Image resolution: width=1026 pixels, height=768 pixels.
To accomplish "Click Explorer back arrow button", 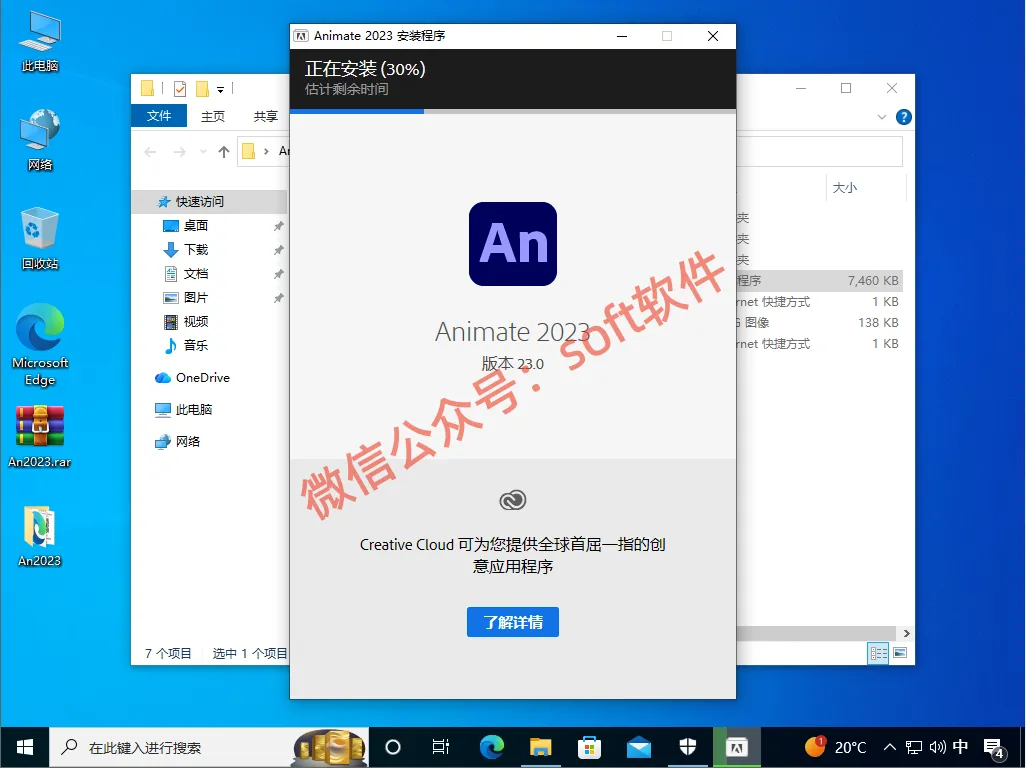I will click(150, 152).
